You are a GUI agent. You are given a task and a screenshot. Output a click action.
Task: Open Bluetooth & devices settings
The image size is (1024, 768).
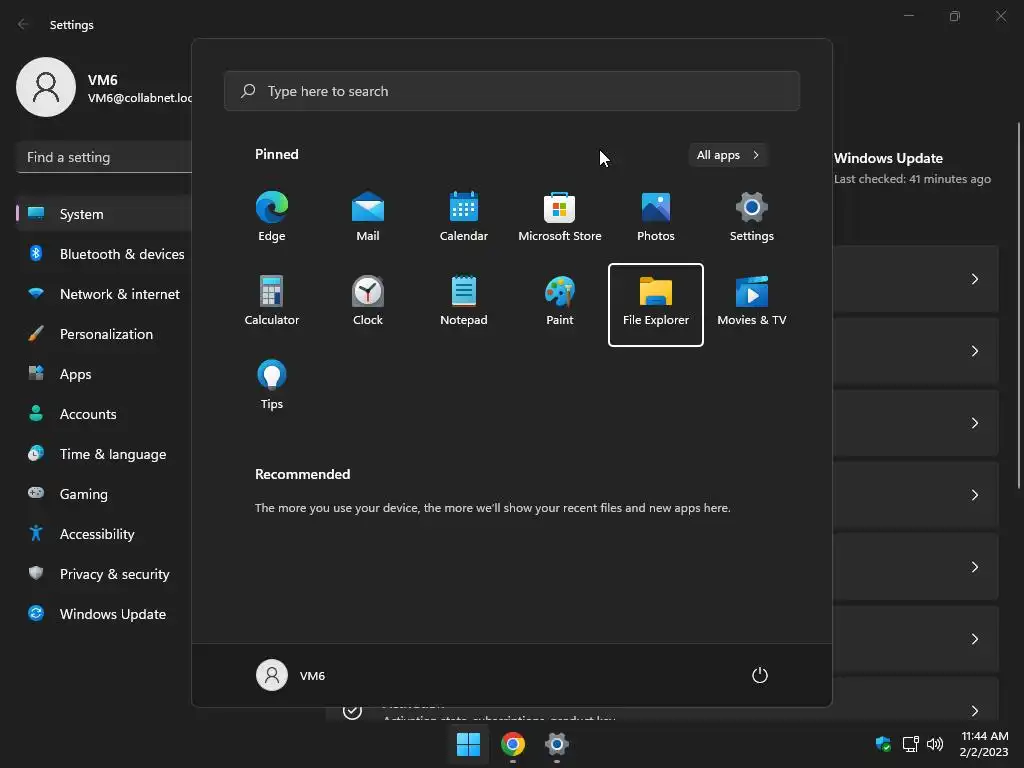tap(104, 254)
